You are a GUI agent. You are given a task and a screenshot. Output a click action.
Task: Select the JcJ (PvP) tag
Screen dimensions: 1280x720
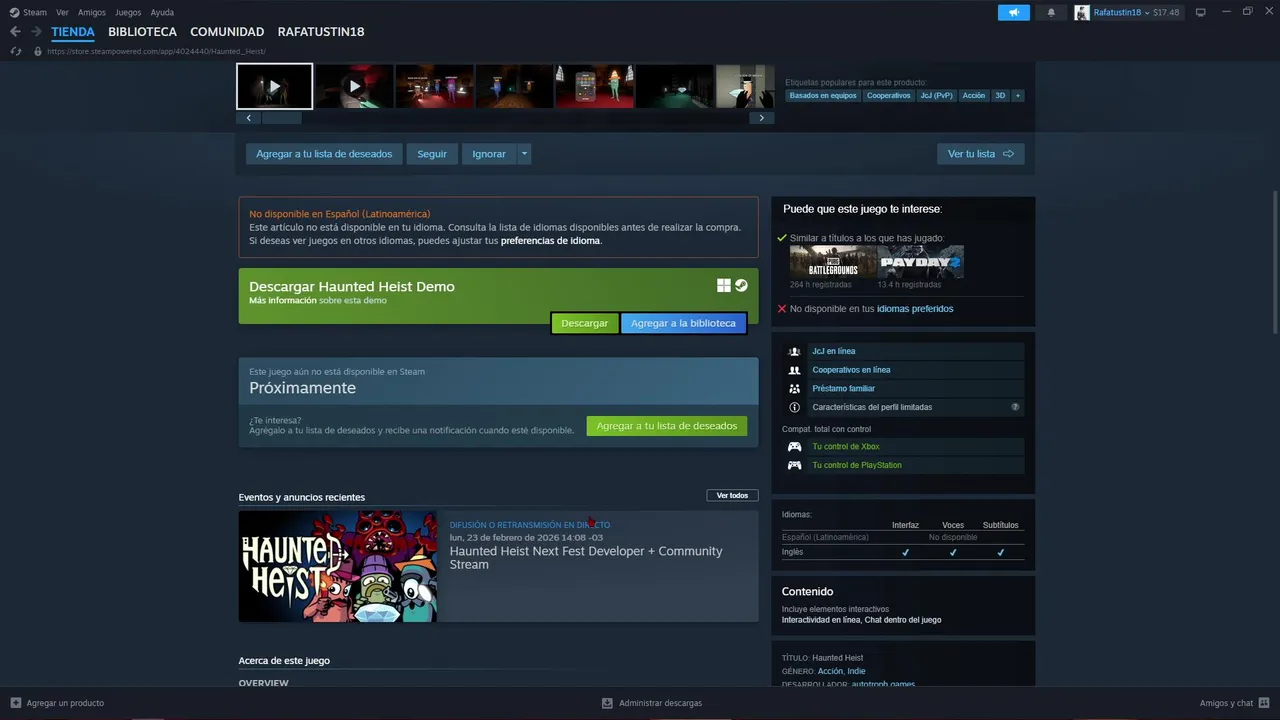(937, 96)
